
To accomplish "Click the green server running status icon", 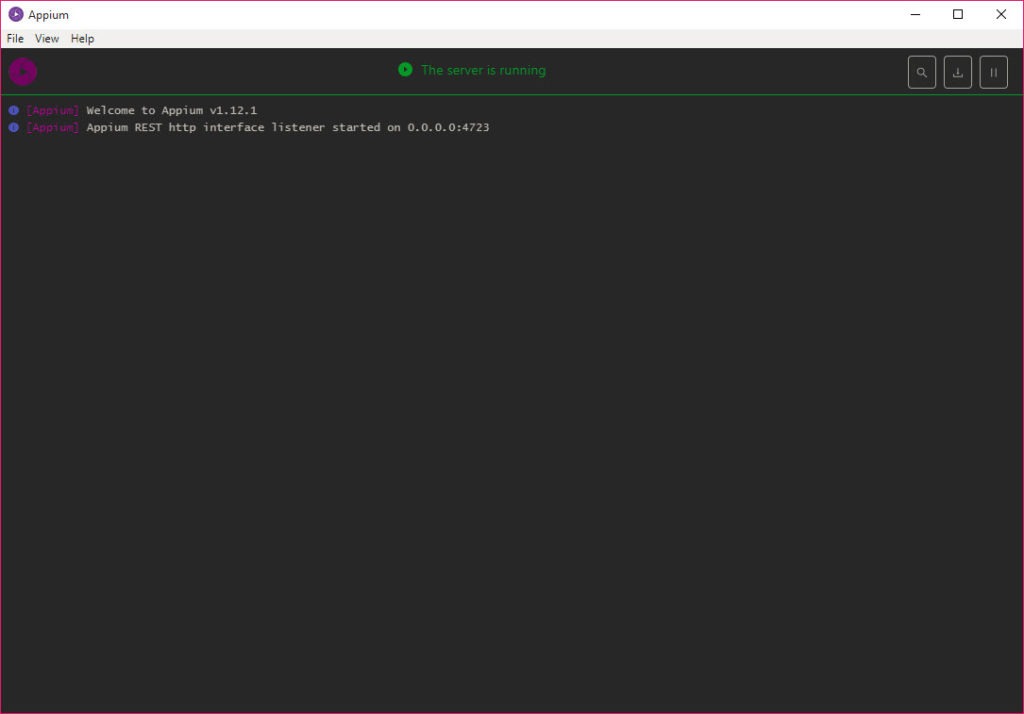I will (x=405, y=69).
